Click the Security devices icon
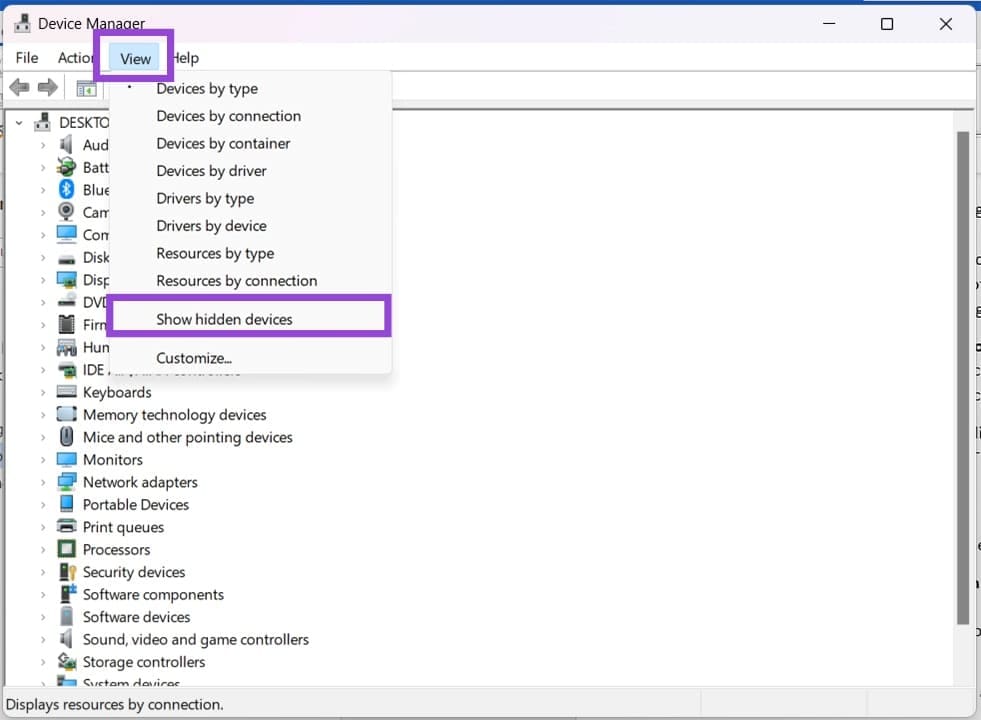Image resolution: width=981 pixels, height=720 pixels. click(x=67, y=572)
